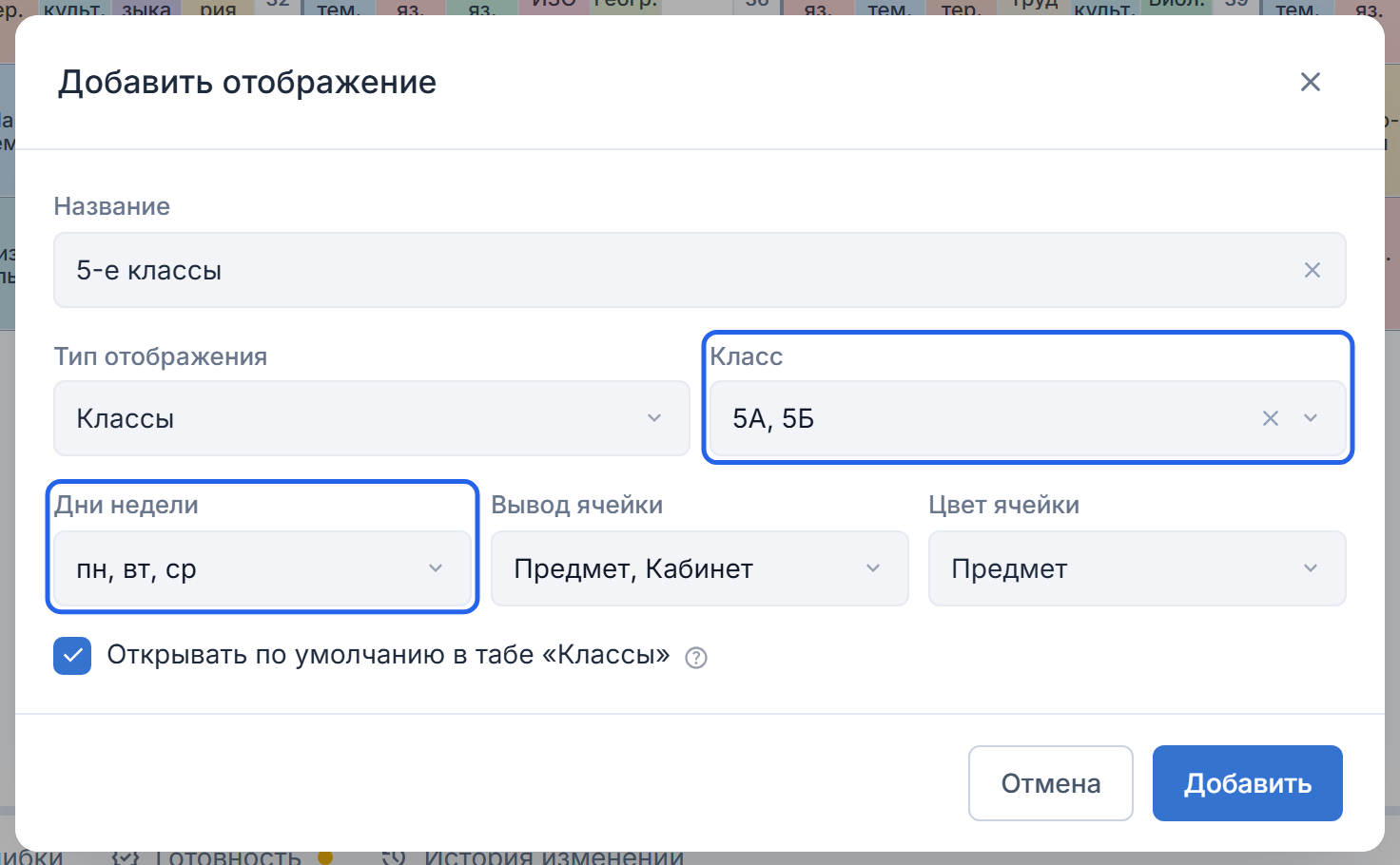The height and width of the screenshot is (865, 1400).
Task: Click the Дни недели label
Action: click(126, 505)
